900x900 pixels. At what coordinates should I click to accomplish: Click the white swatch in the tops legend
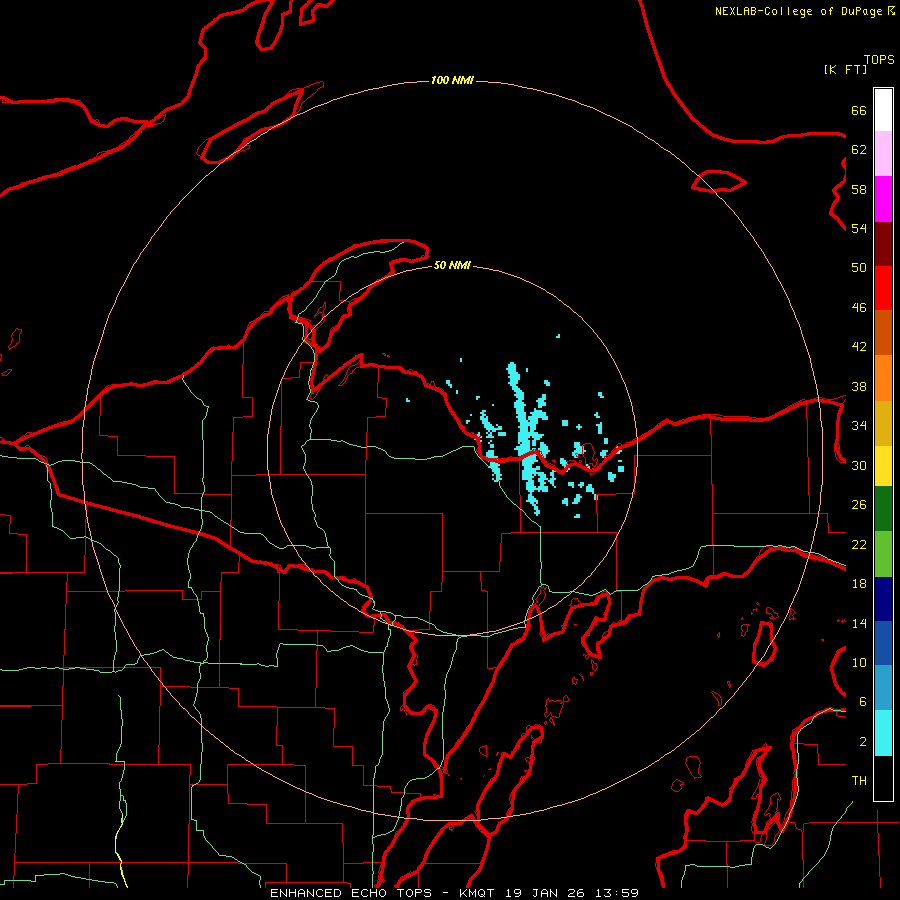[x=883, y=110]
